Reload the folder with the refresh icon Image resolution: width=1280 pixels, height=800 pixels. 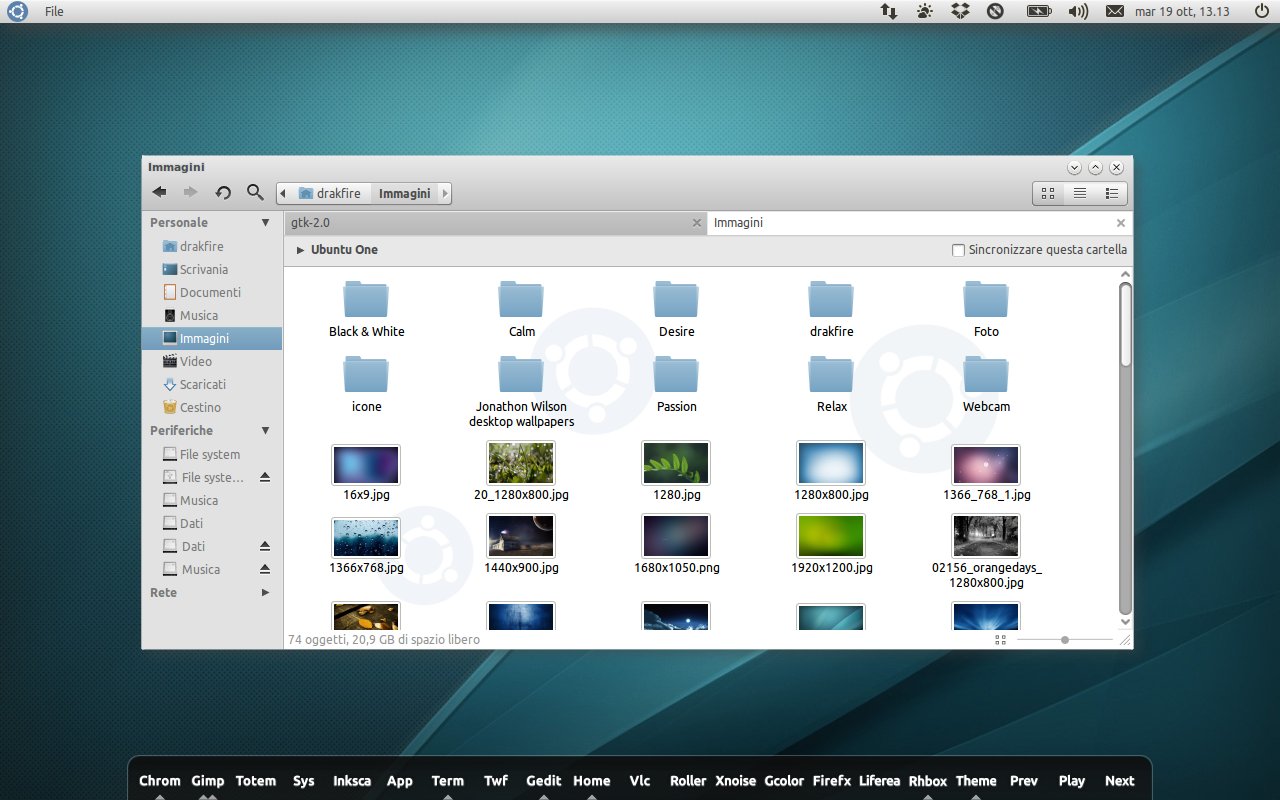tap(223, 192)
